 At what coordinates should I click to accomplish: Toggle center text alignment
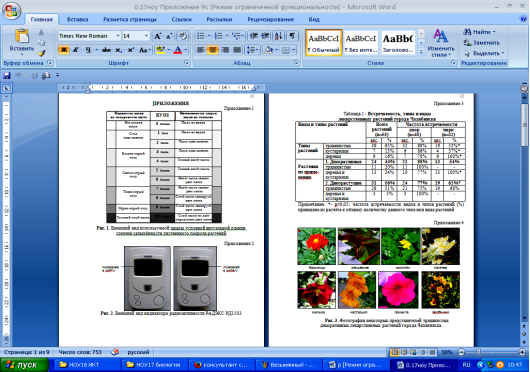[x=213, y=50]
